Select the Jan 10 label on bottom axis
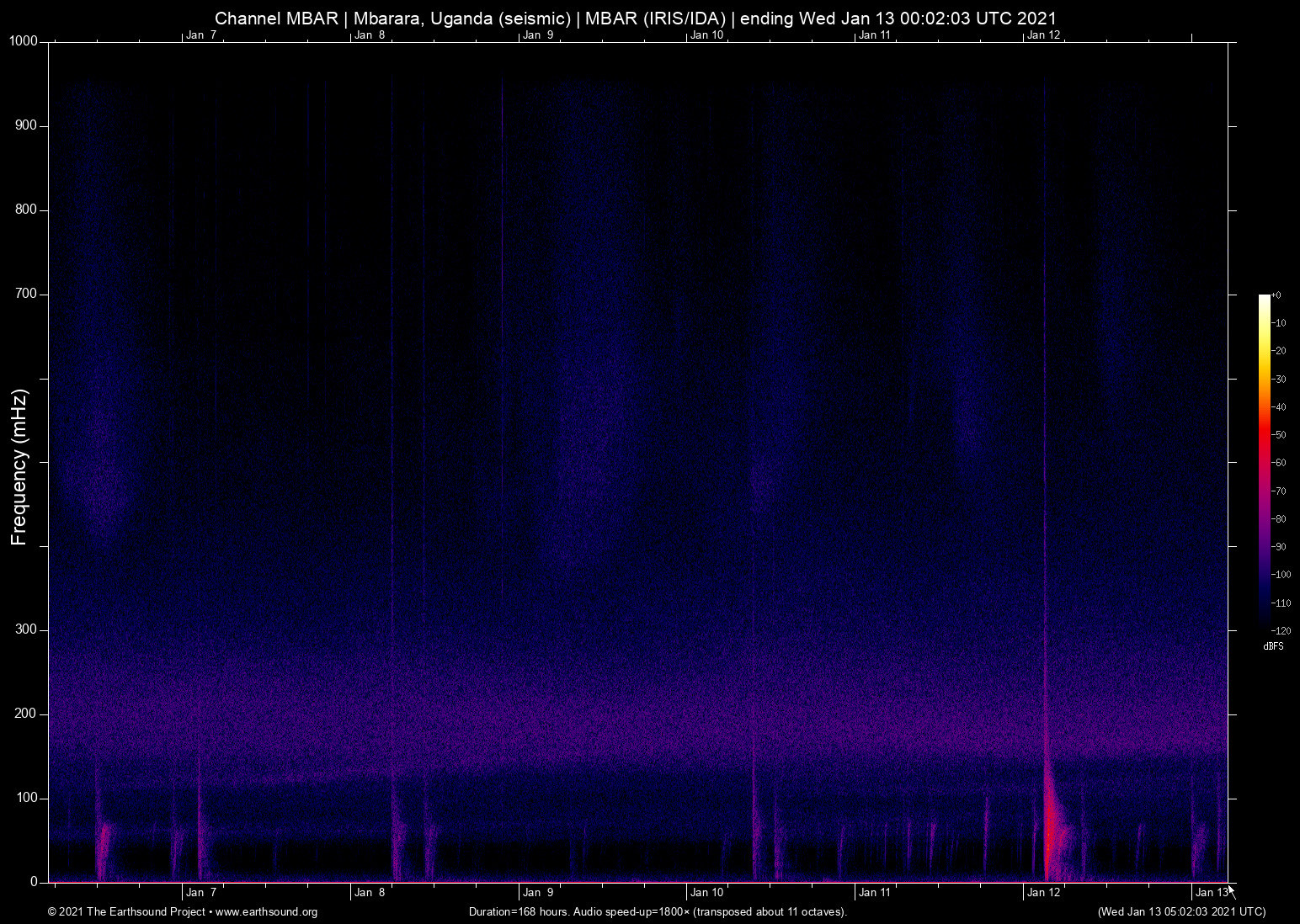Viewport: 1300px width, 924px height. pyautogui.click(x=706, y=892)
